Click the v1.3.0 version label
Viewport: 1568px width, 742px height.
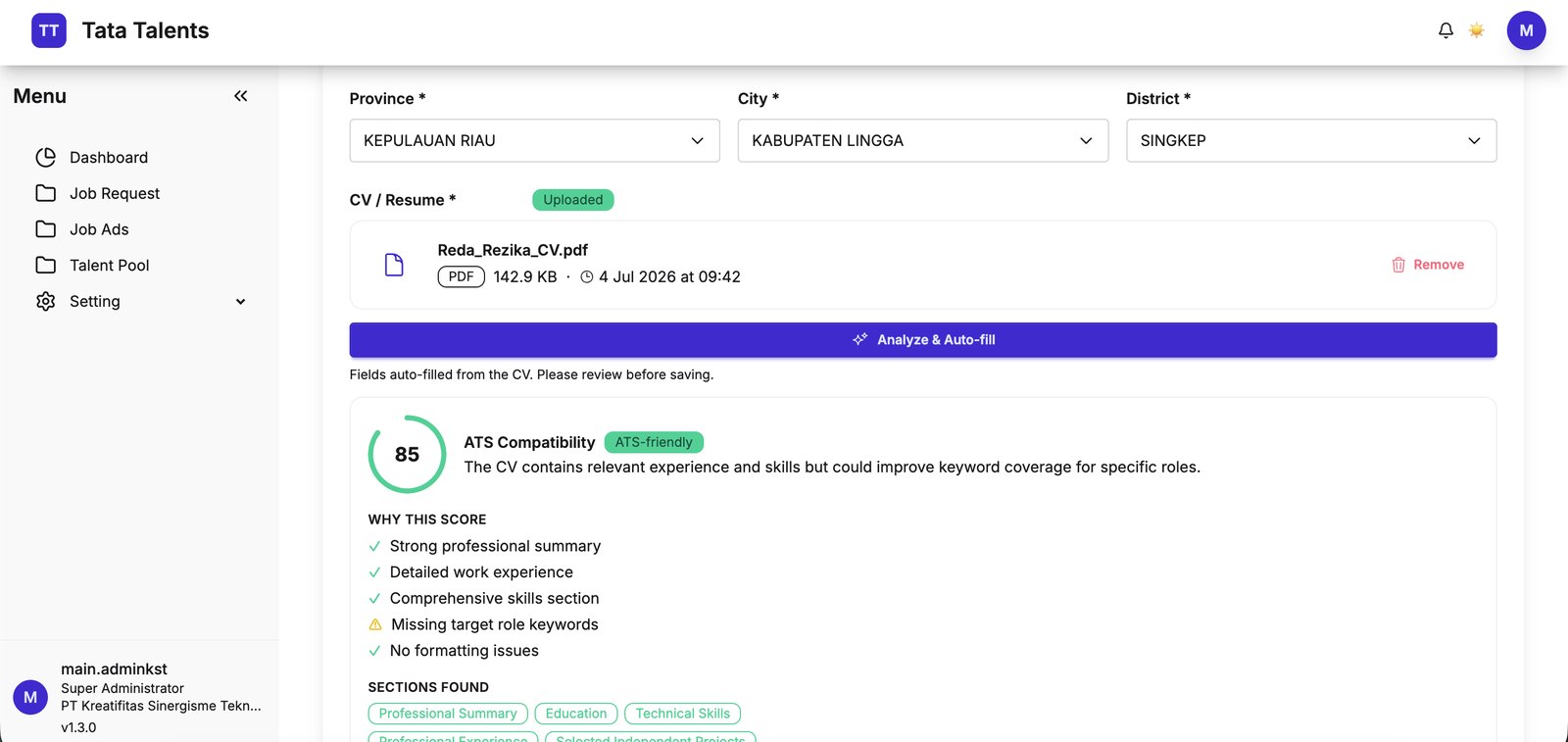pos(78,727)
